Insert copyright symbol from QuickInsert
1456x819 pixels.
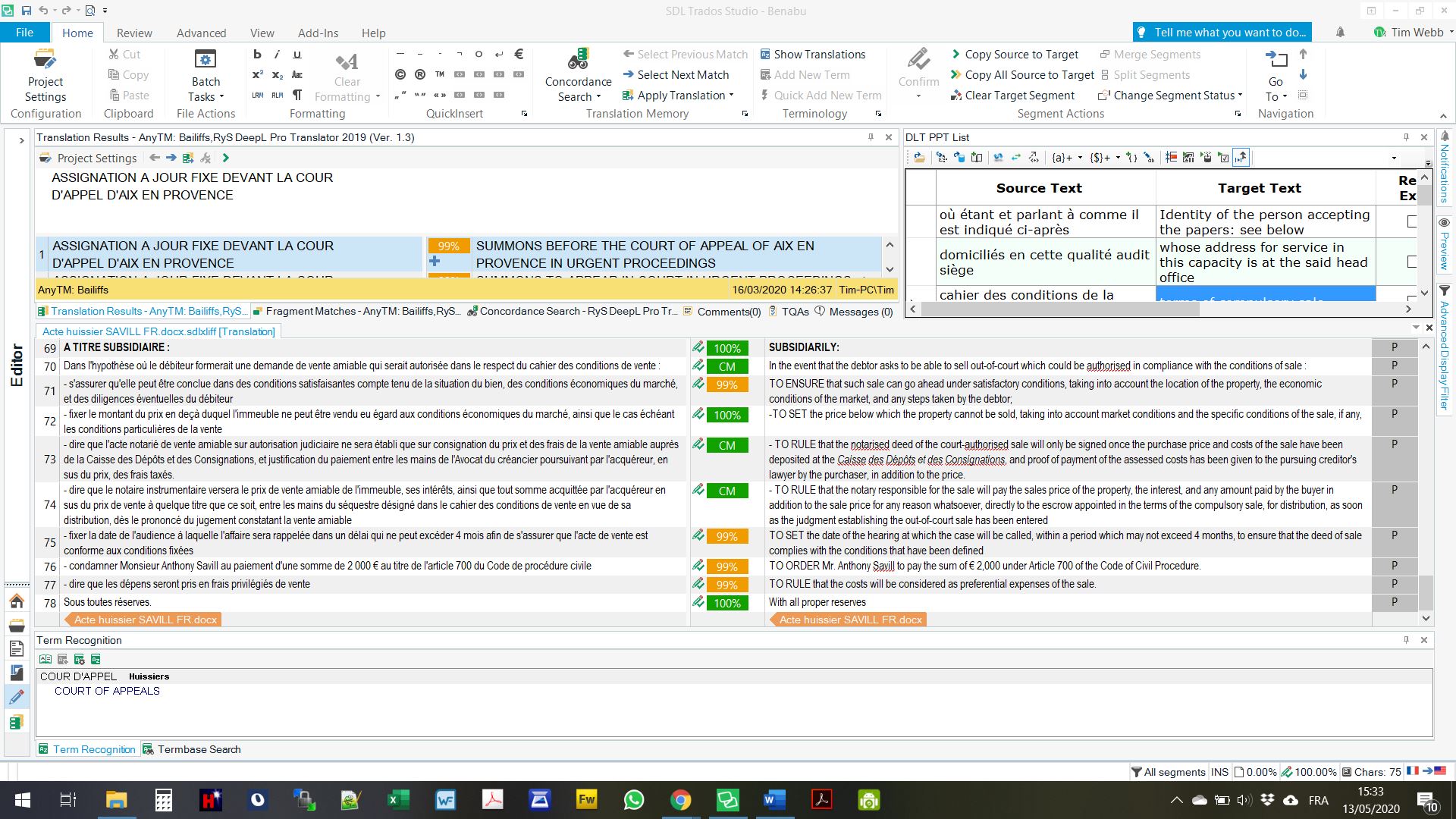[400, 74]
